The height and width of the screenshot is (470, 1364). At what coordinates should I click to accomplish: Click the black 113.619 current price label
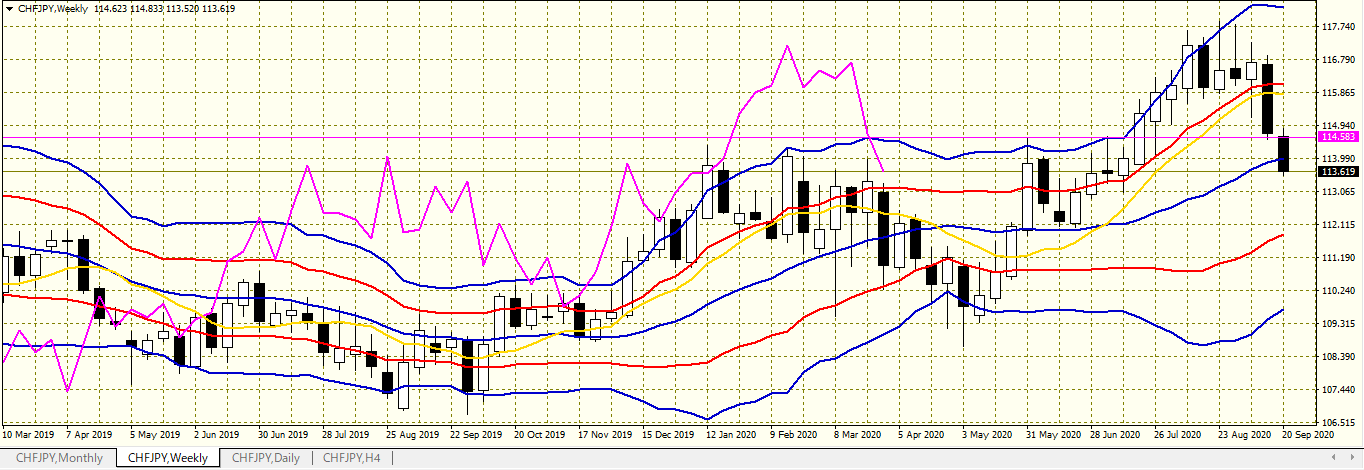[x=1338, y=172]
